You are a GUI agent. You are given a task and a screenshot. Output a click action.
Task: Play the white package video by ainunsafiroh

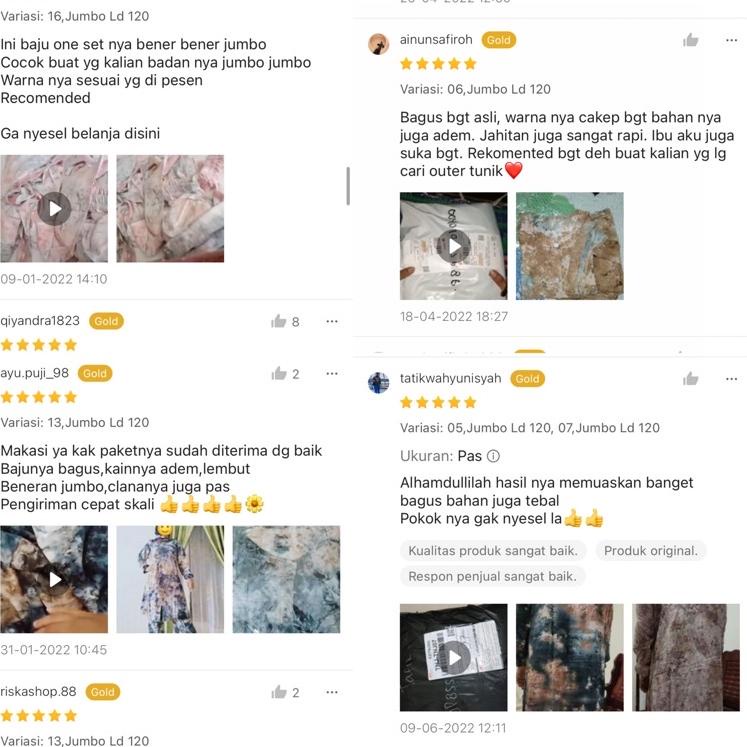[454, 246]
